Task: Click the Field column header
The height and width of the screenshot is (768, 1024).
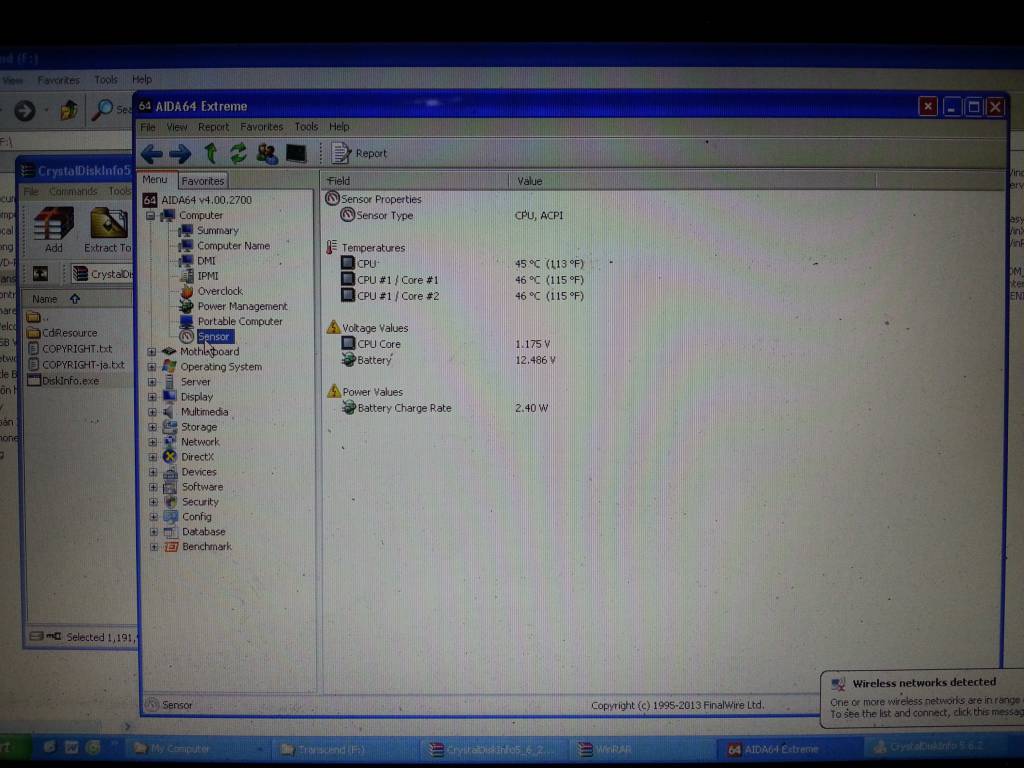Action: pyautogui.click(x=414, y=181)
